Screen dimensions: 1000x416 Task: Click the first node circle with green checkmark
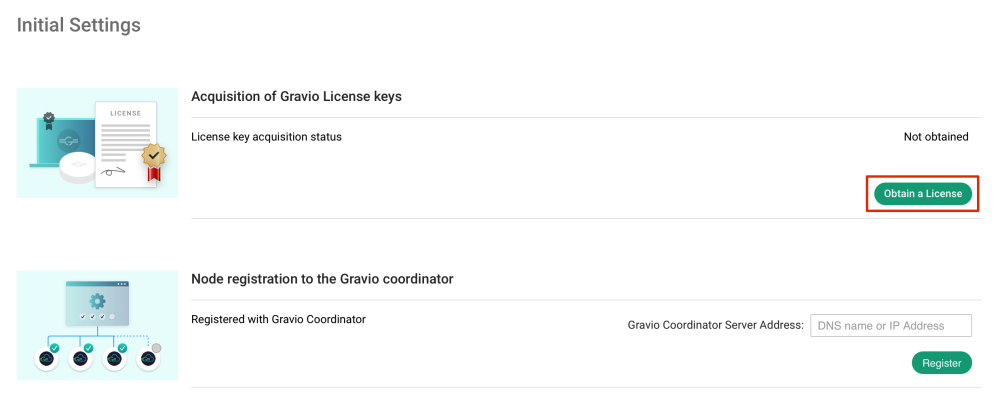pos(47,358)
